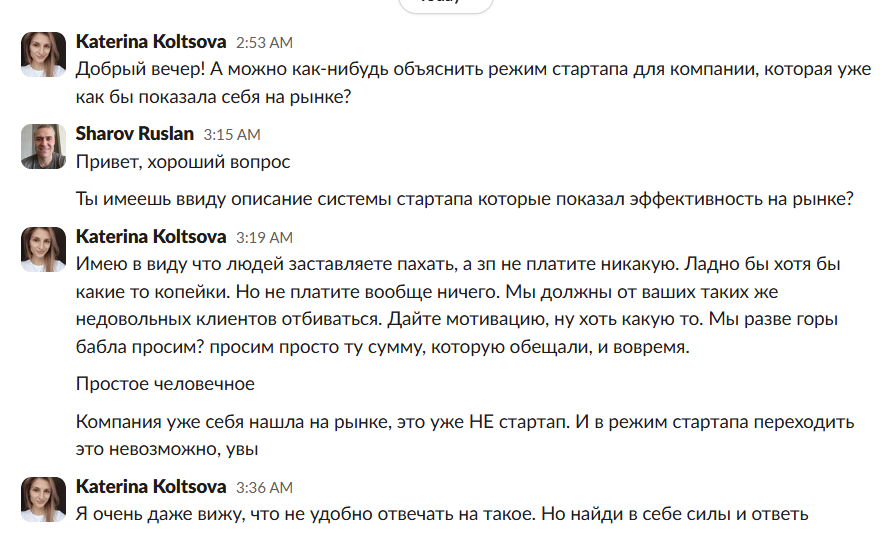This screenshot has height=537, width=889.
Task: Click Katerina Koltsova's avatar at 3:36 AM
Action: point(44,500)
